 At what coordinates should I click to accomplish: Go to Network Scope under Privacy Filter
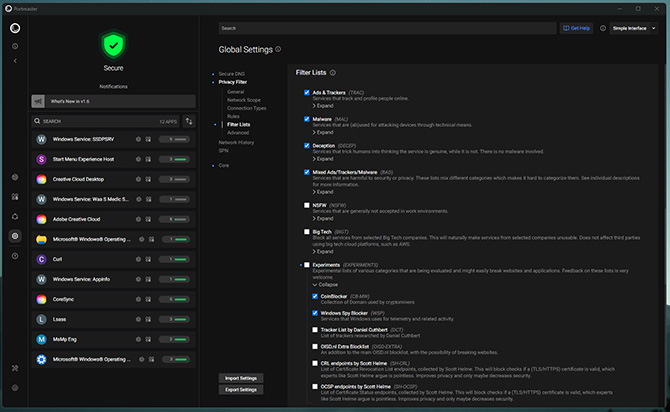click(244, 100)
